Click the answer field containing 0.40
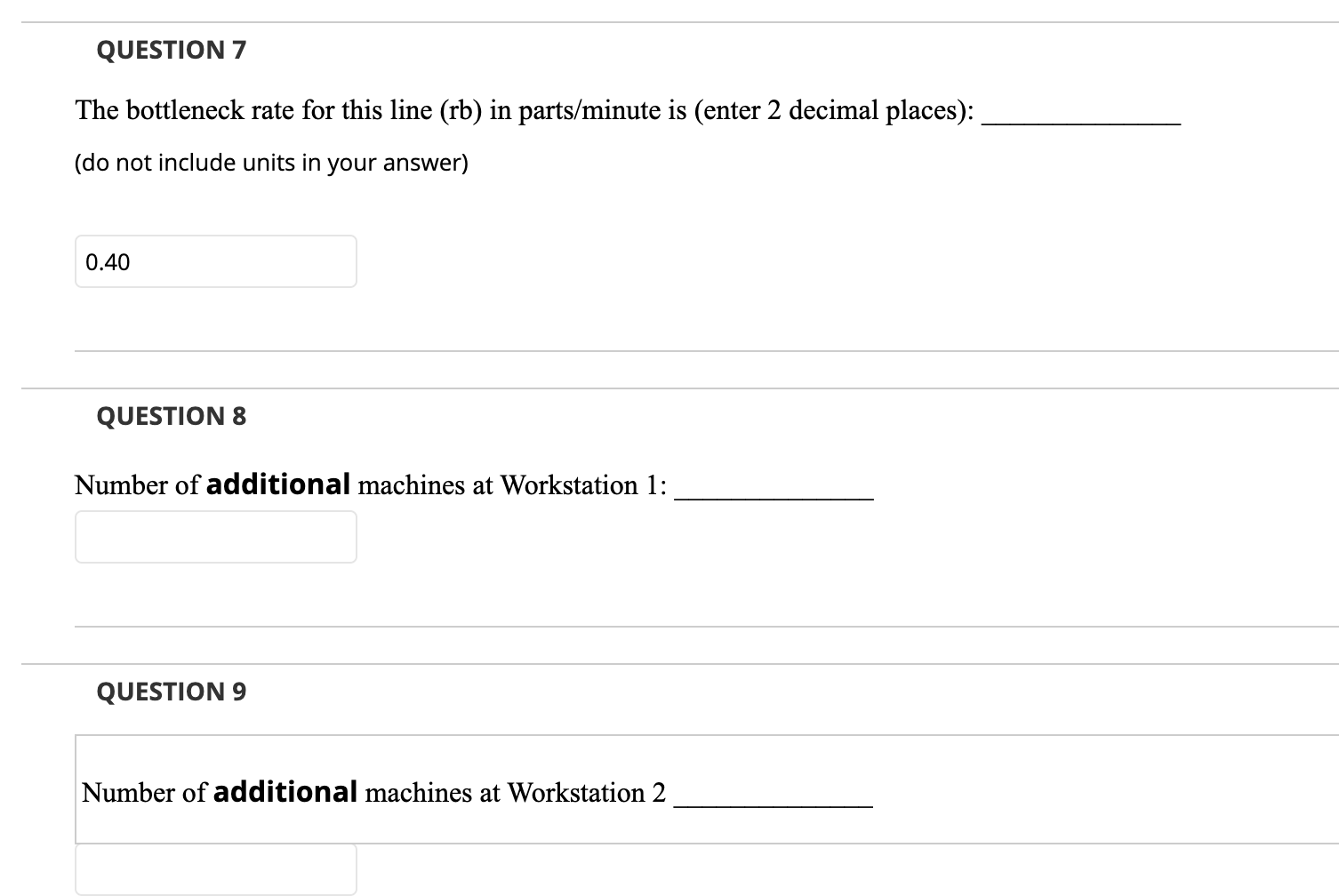1339x896 pixels. click(x=215, y=261)
